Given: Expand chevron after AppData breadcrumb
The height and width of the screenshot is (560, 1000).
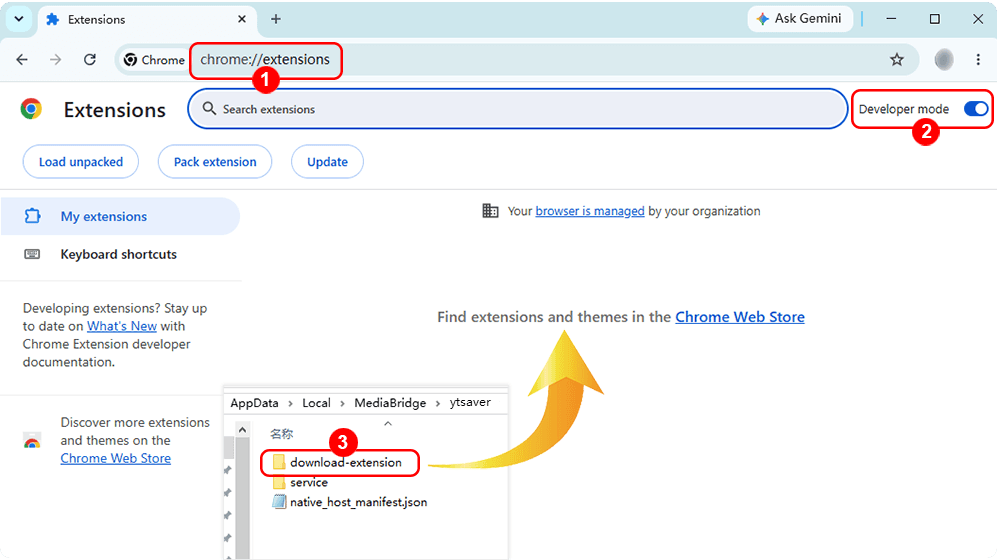Looking at the screenshot, I should pos(290,404).
